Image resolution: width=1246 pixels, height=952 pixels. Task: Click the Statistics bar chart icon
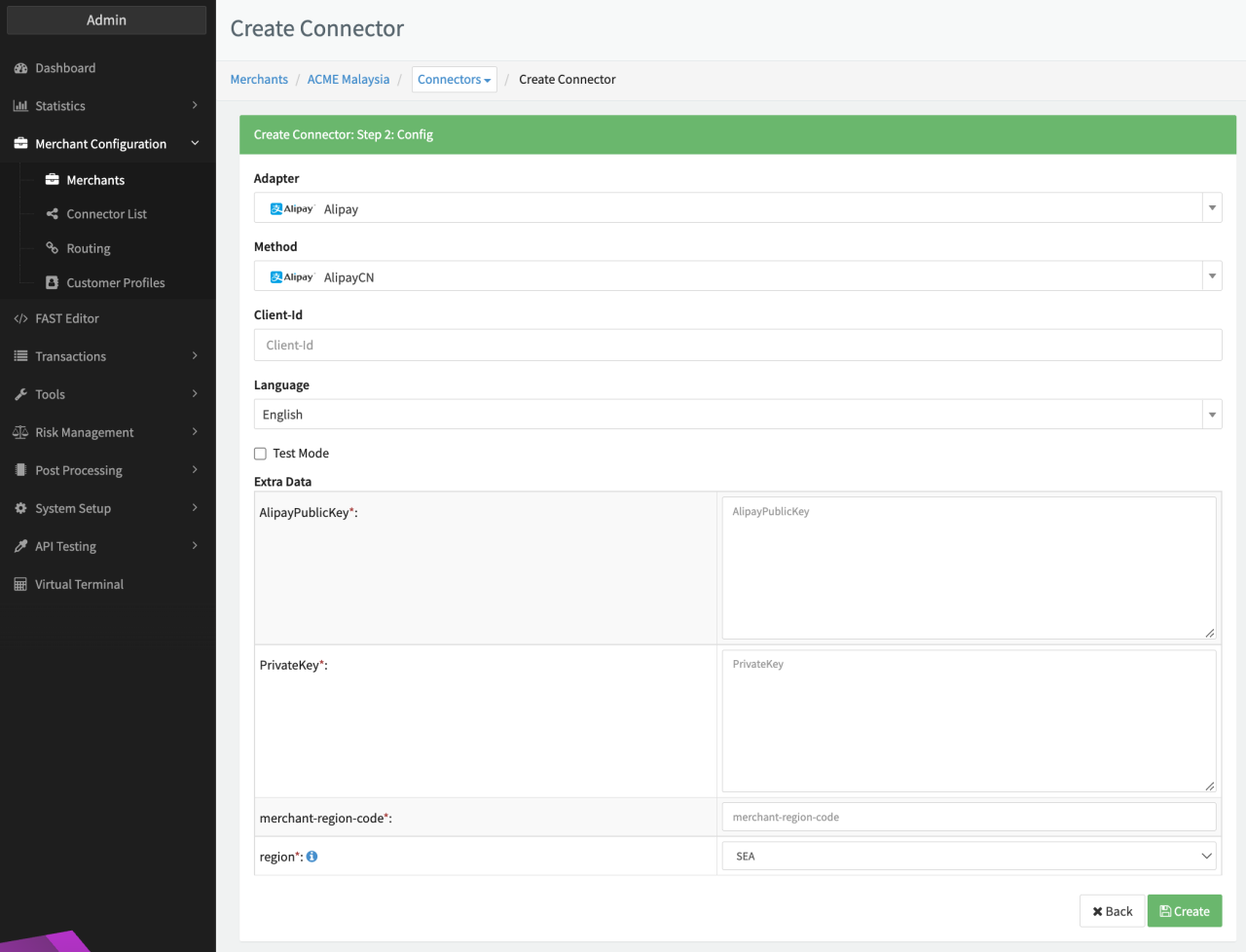[20, 106]
